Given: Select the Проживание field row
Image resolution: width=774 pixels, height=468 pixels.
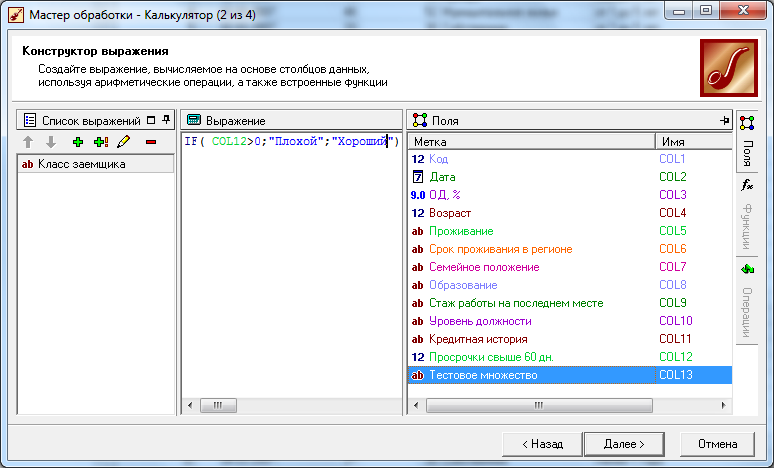Looking at the screenshot, I should 570,231.
